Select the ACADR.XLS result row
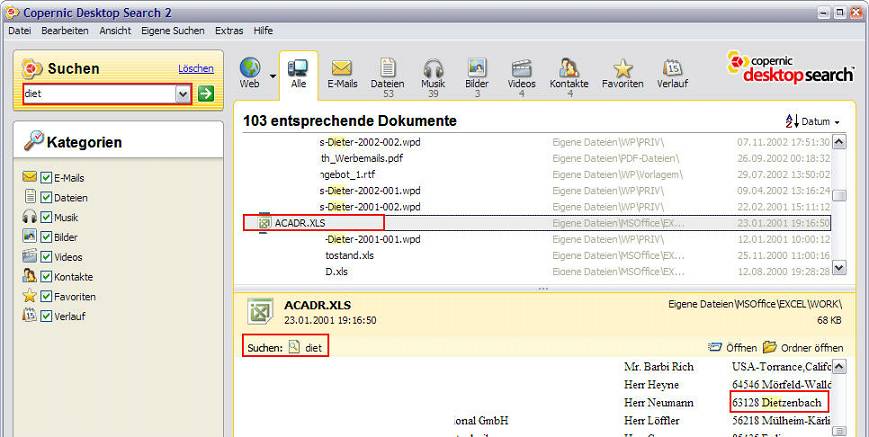The width and height of the screenshot is (869, 437). click(536, 223)
